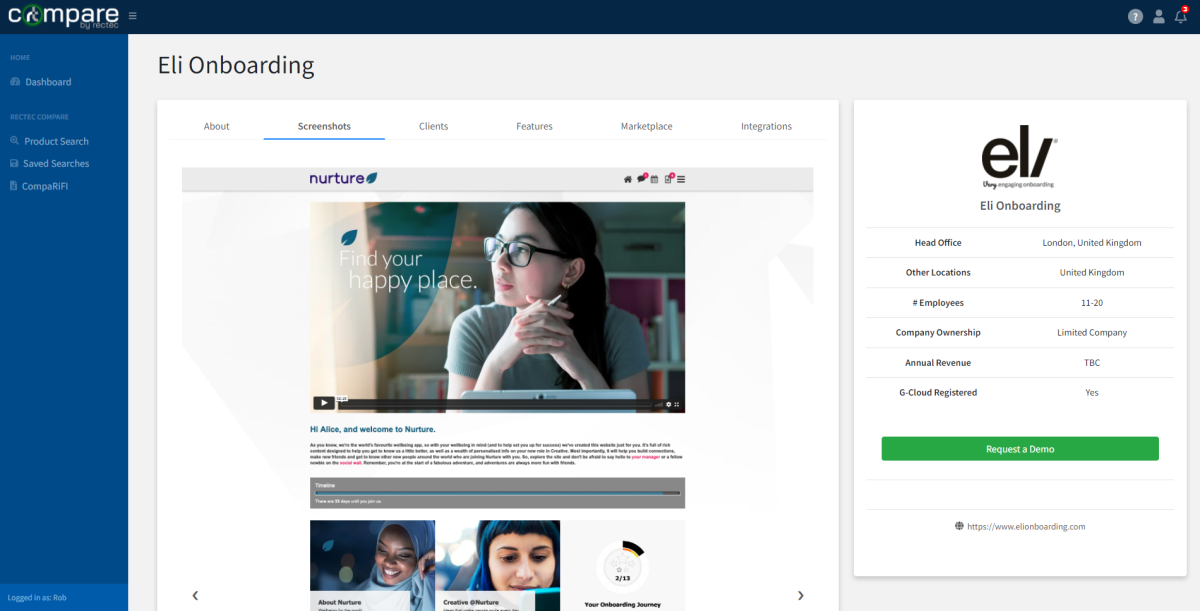Check the notifications bell icon

pyautogui.click(x=1181, y=16)
